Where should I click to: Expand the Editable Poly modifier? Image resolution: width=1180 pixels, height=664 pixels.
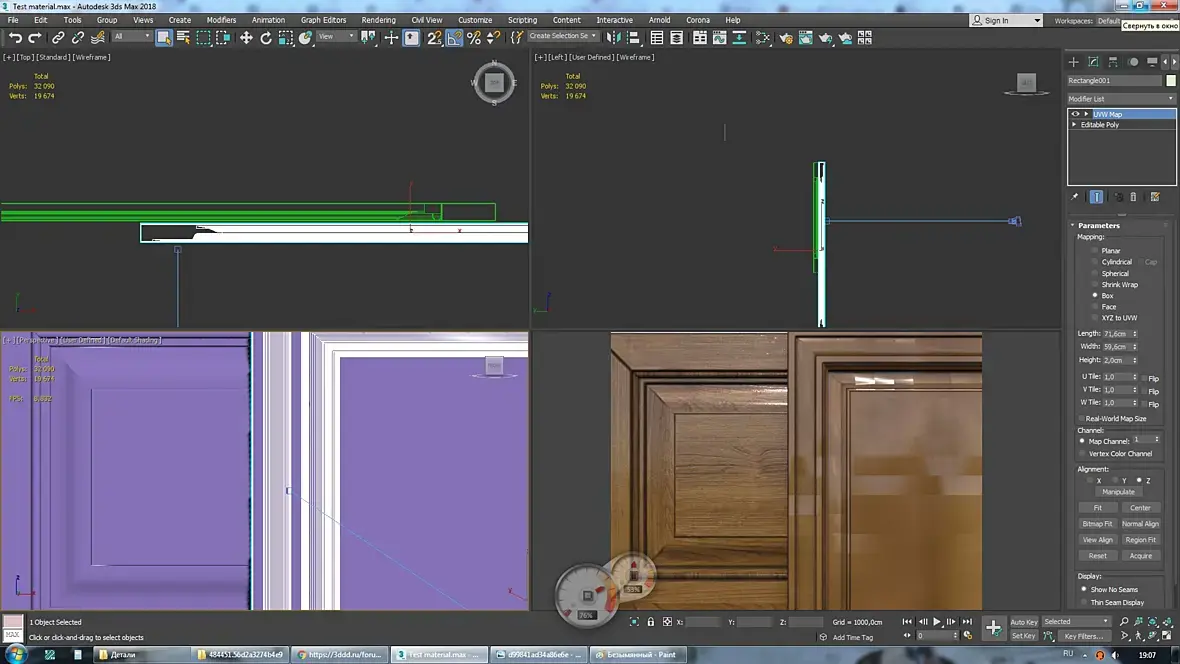point(1075,125)
